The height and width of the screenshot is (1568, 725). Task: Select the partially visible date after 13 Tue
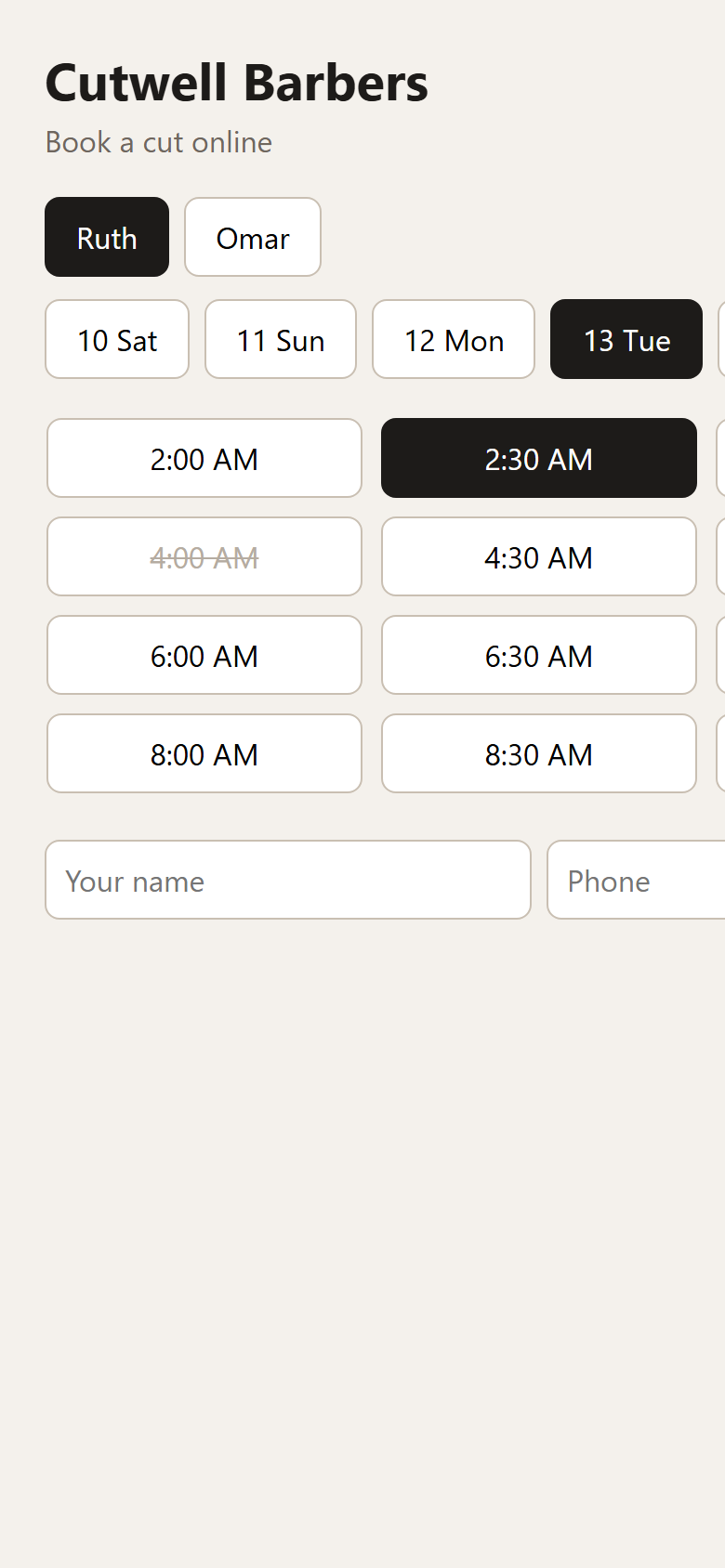pos(721,339)
